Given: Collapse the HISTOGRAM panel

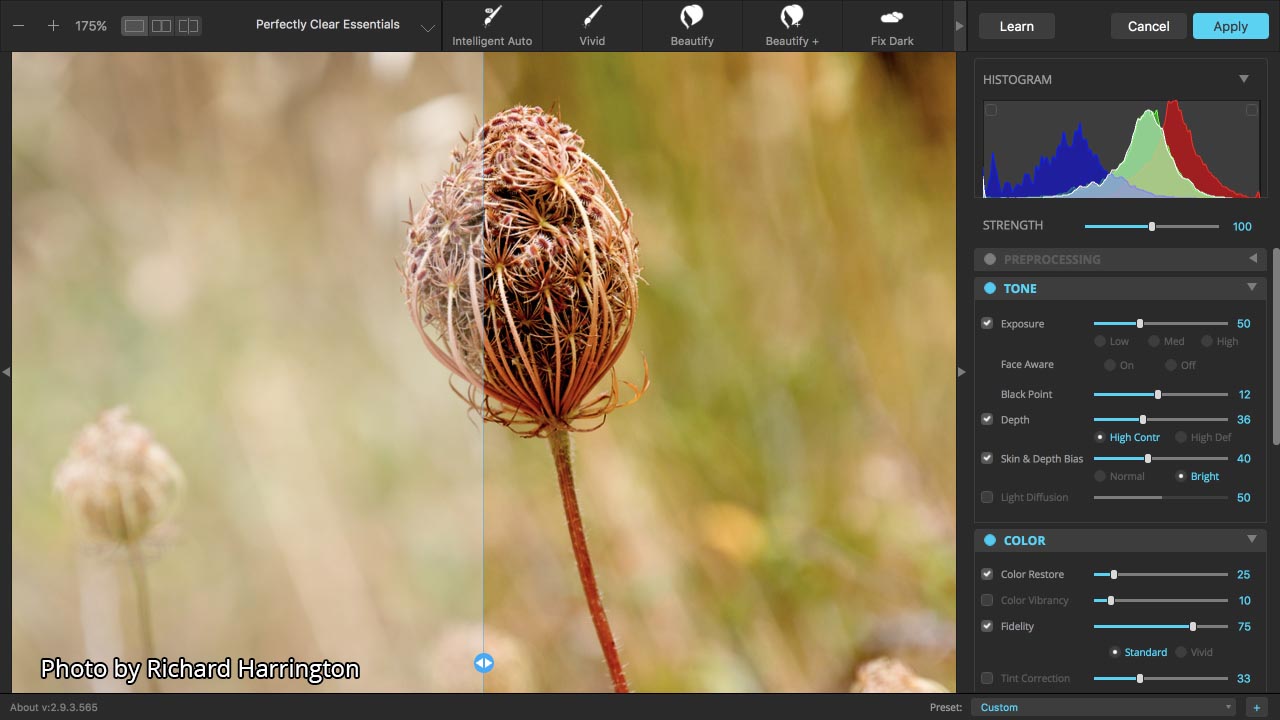Looking at the screenshot, I should (1244, 79).
